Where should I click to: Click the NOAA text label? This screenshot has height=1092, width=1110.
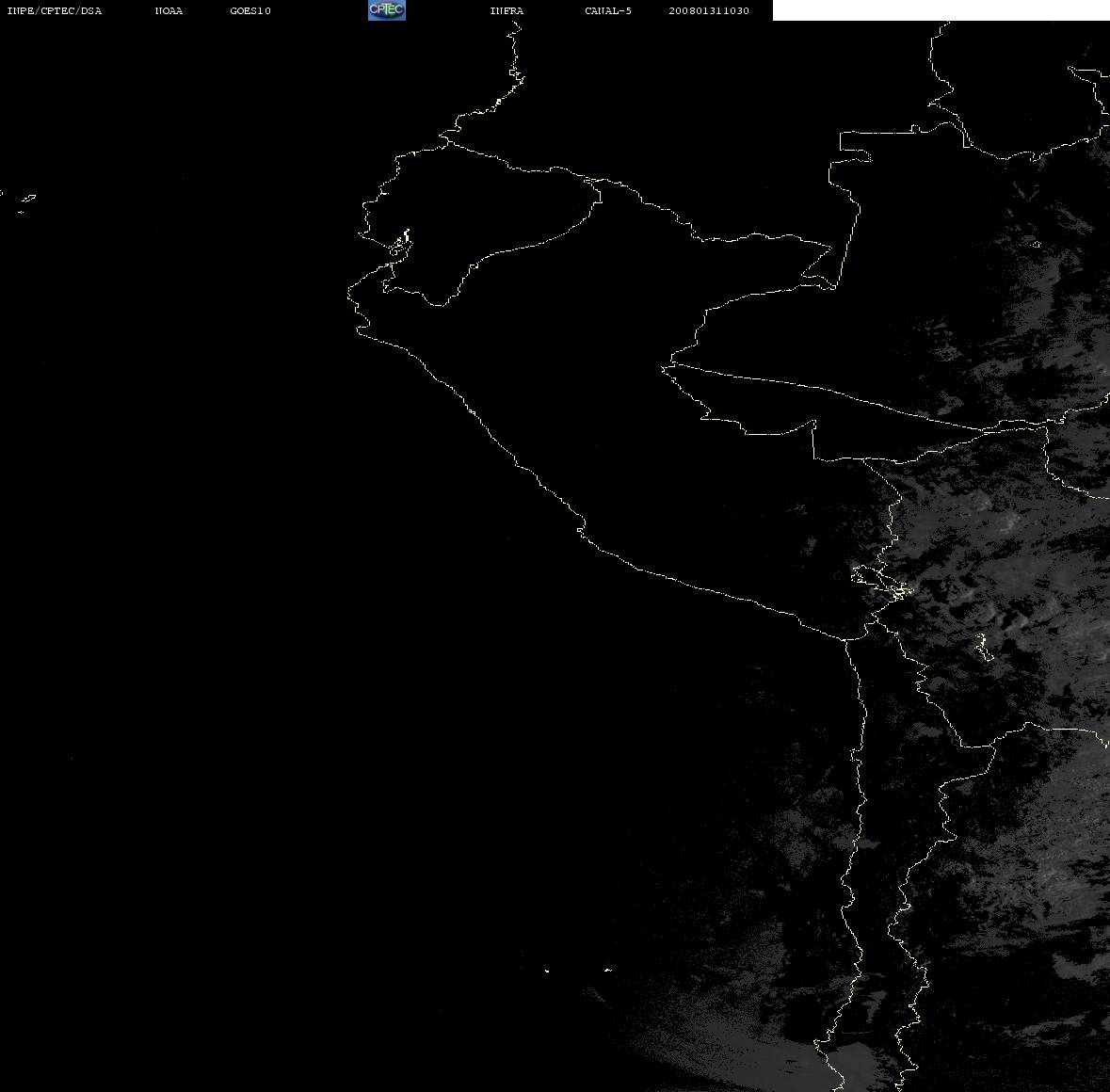pyautogui.click(x=169, y=10)
